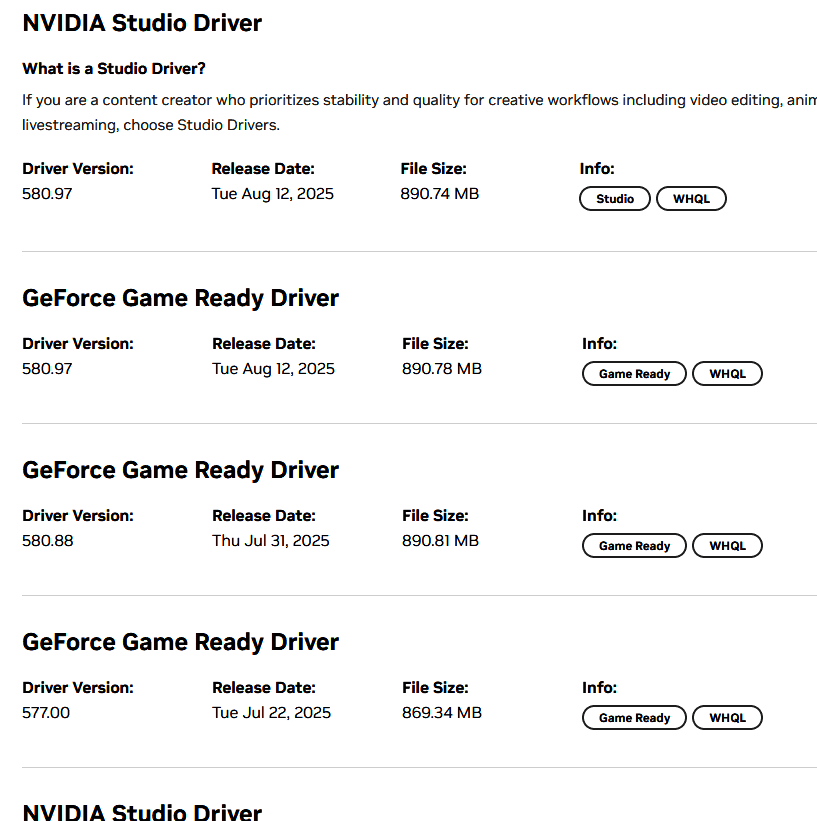Click the 869.34 MB file size
This screenshot has width=817, height=821.
point(441,713)
